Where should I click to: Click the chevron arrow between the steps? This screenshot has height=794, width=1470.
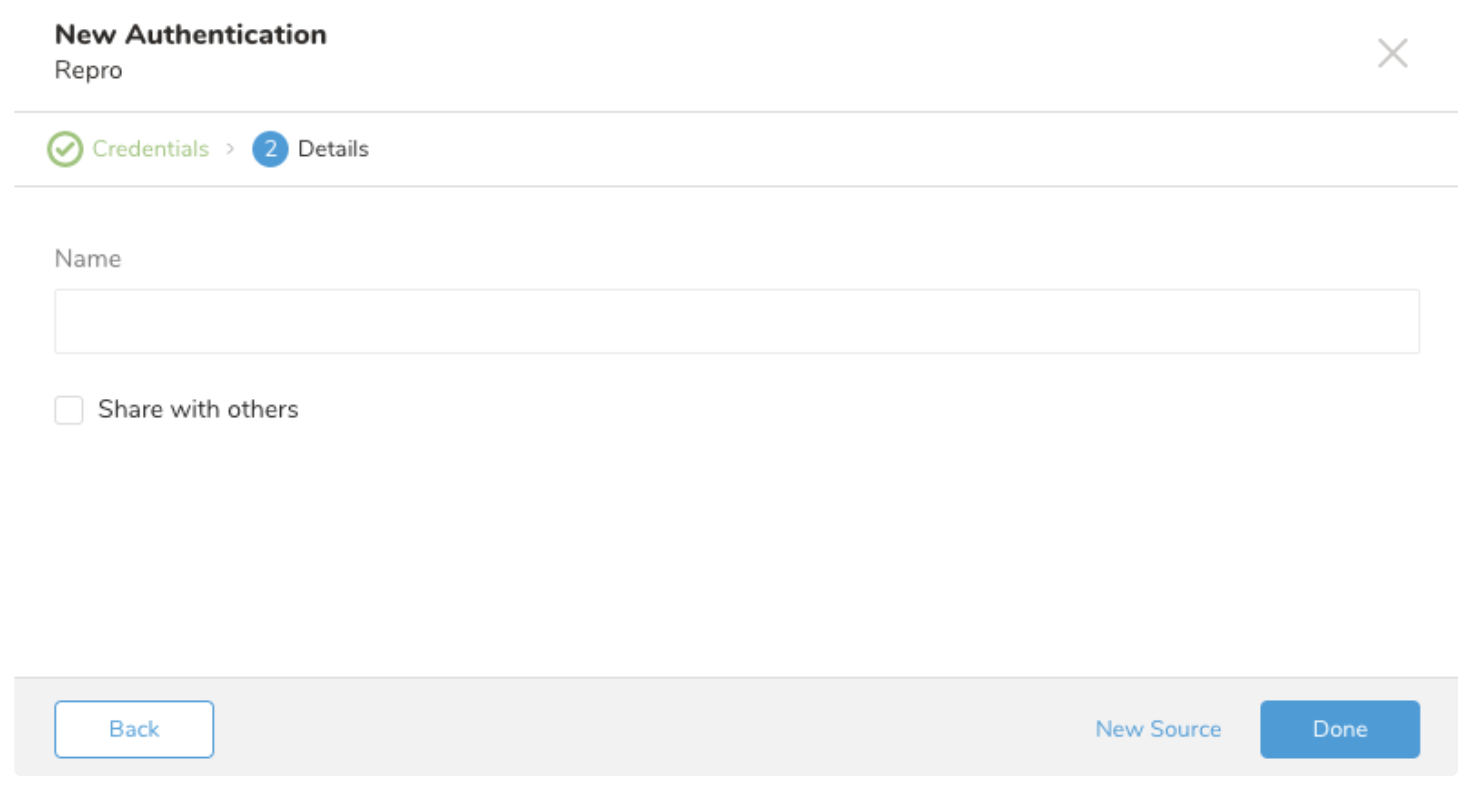[231, 149]
